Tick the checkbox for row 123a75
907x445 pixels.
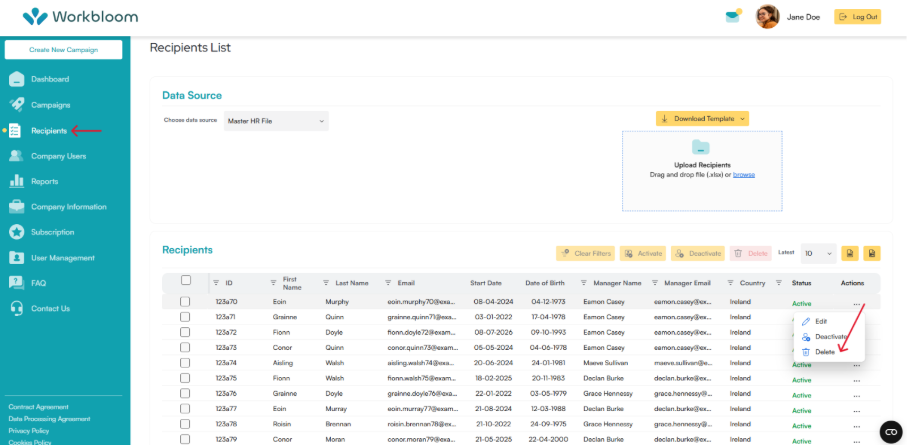point(185,378)
